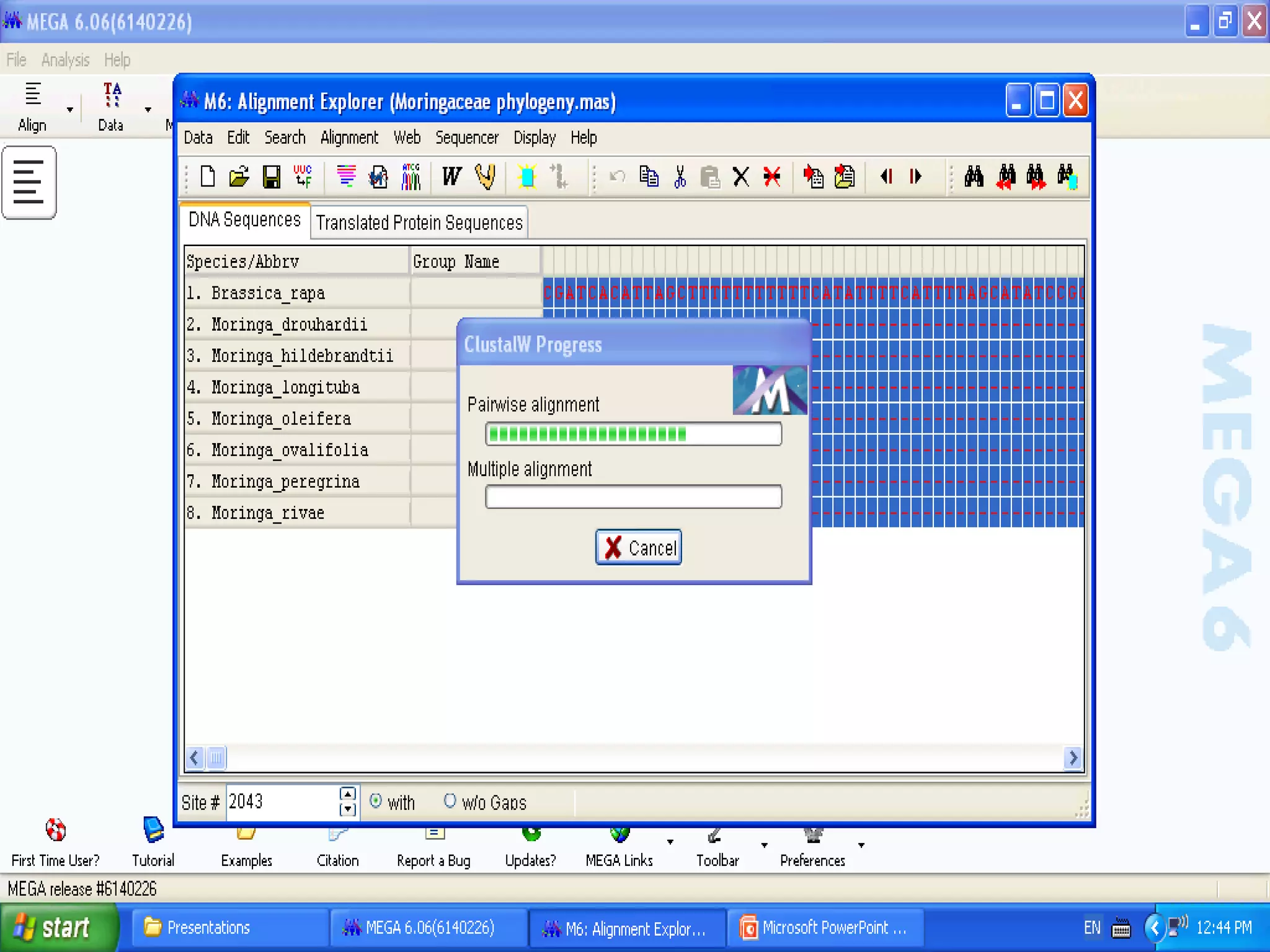Click the Save floppy disk icon
Screen dimensions: 1270x952
271,177
